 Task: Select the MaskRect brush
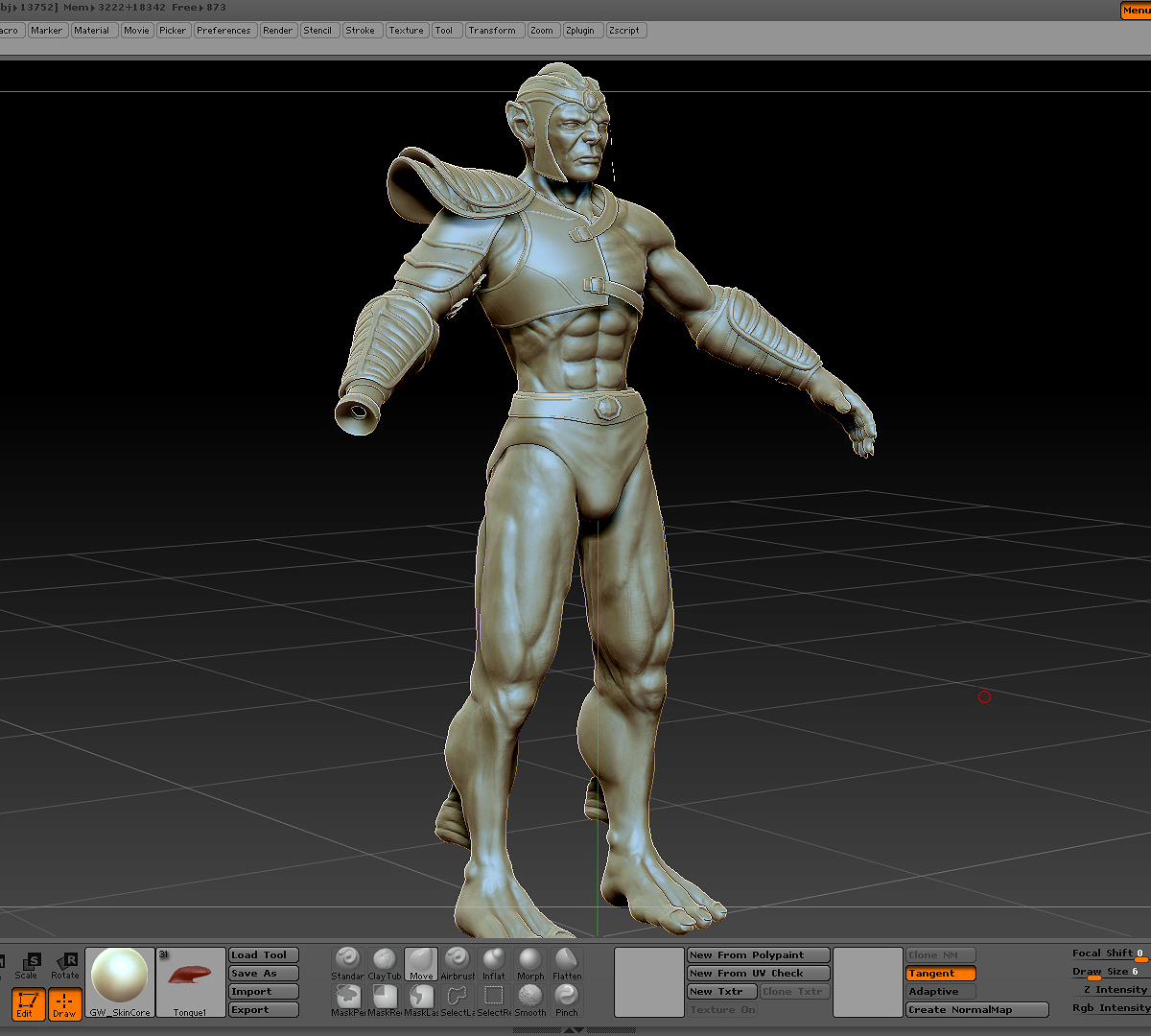pyautogui.click(x=385, y=1001)
